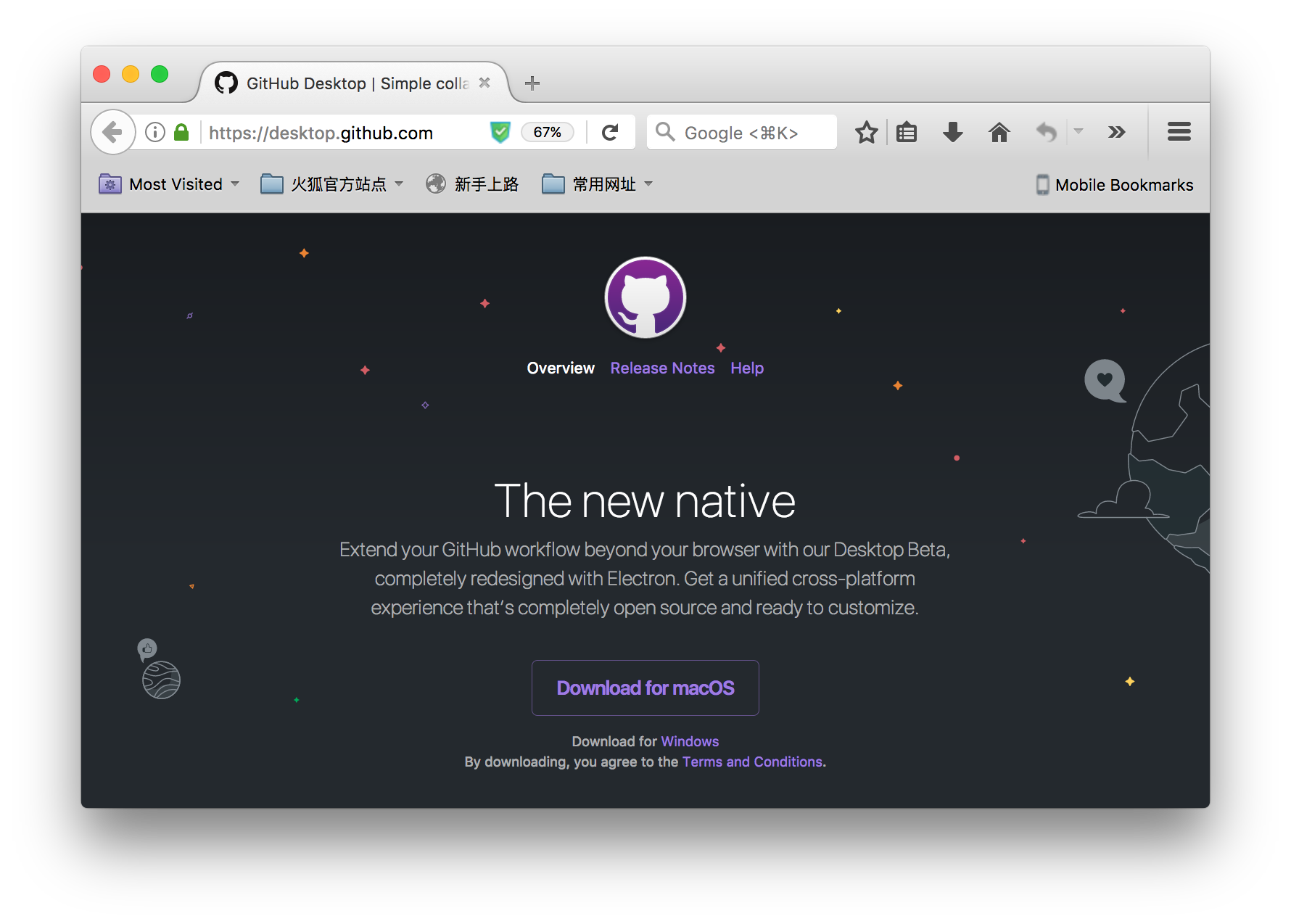Click the undo arrow toolbar icon
Screen dimensions: 1291x924
[1046, 133]
